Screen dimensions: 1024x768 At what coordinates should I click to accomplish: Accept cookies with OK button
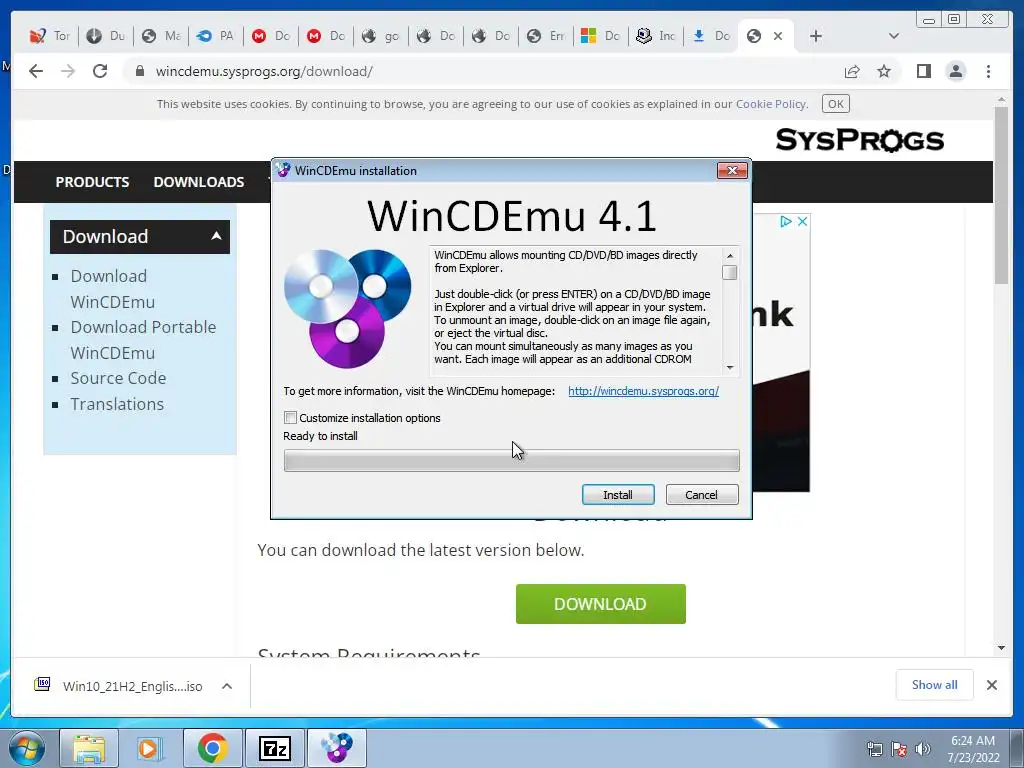(836, 104)
